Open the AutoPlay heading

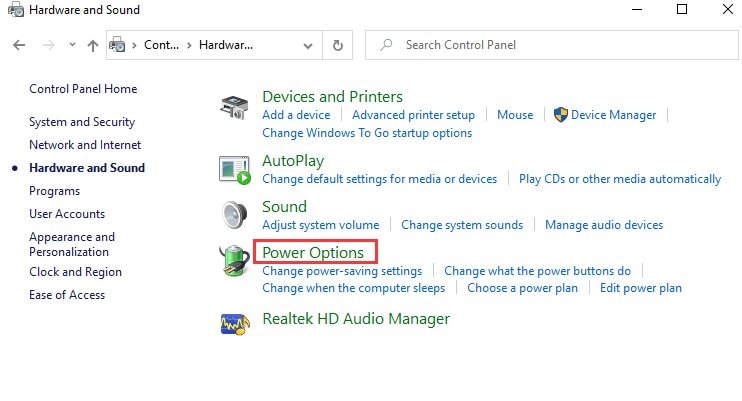point(293,161)
